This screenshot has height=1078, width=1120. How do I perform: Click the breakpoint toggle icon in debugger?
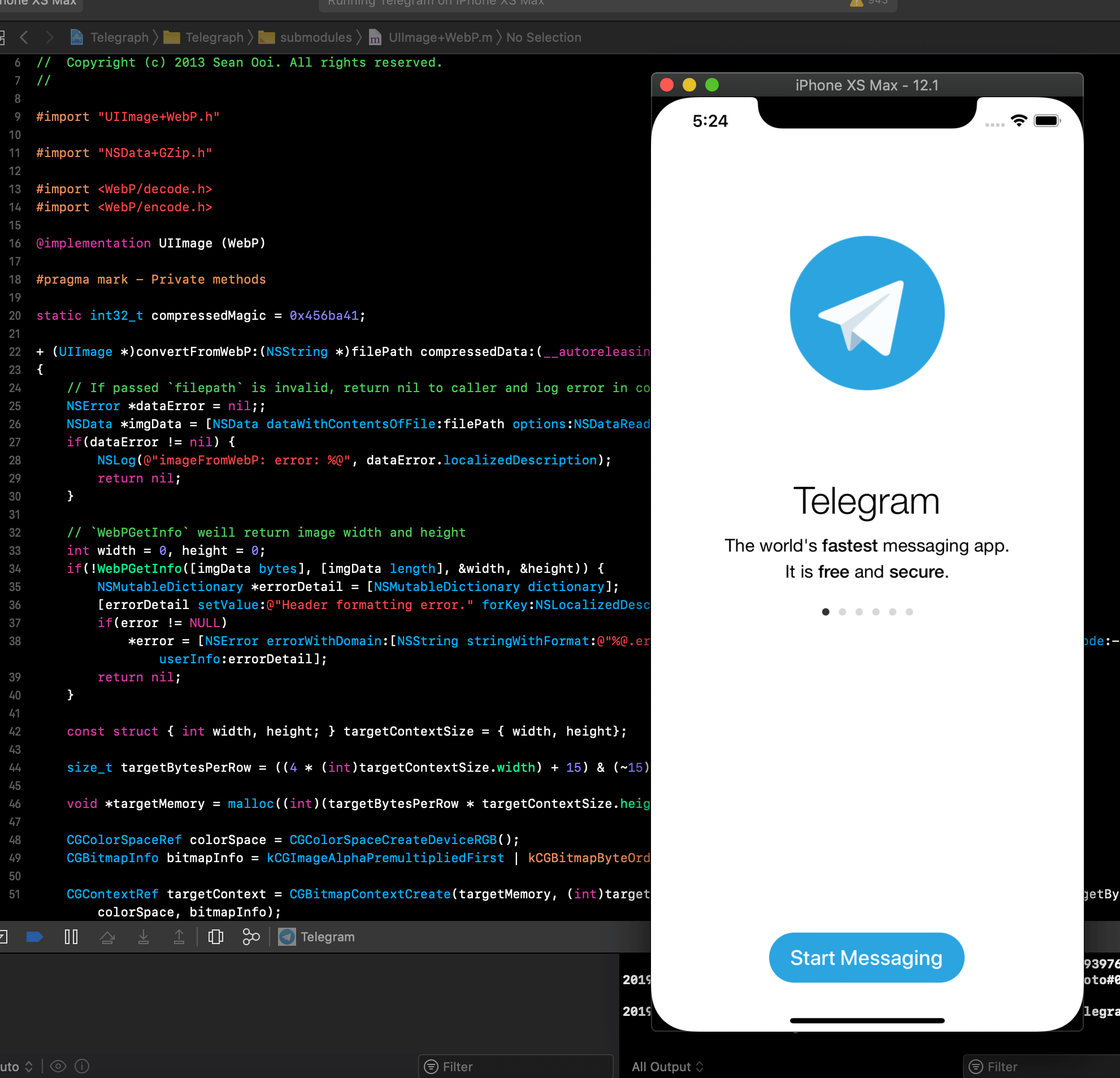click(35, 937)
